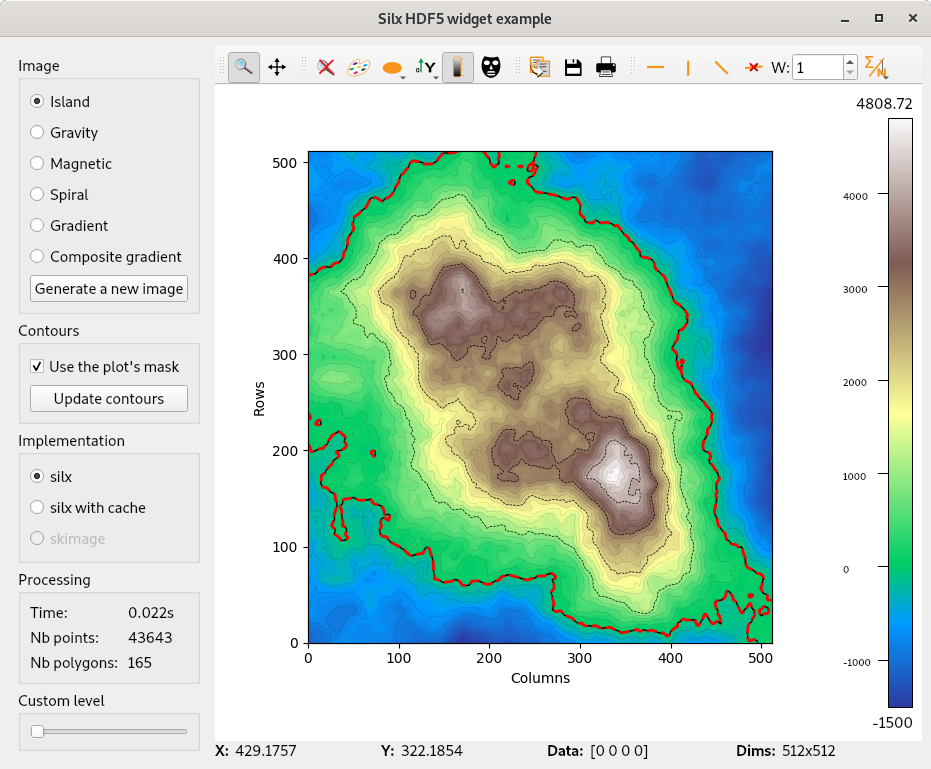Image resolution: width=931 pixels, height=769 pixels.
Task: Expand the keep aspect ratio dropdown arrow
Action: (x=402, y=75)
